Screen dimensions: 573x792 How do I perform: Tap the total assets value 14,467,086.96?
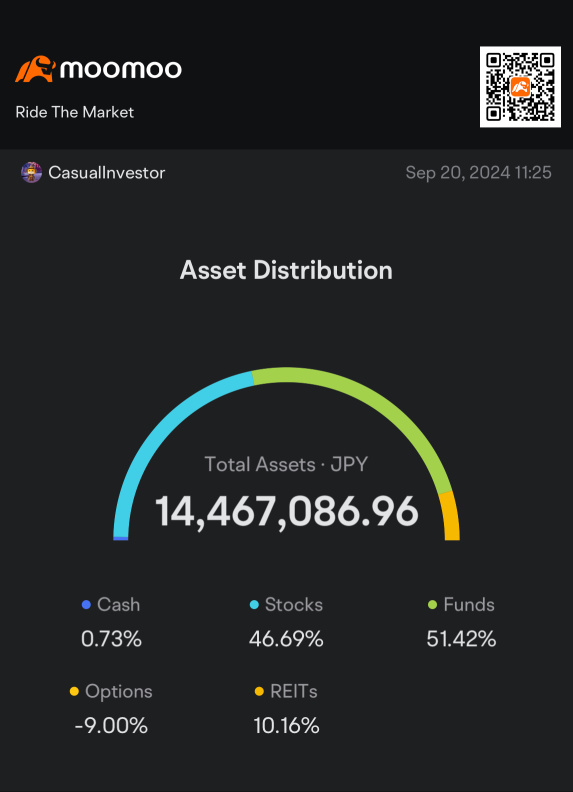click(x=286, y=512)
